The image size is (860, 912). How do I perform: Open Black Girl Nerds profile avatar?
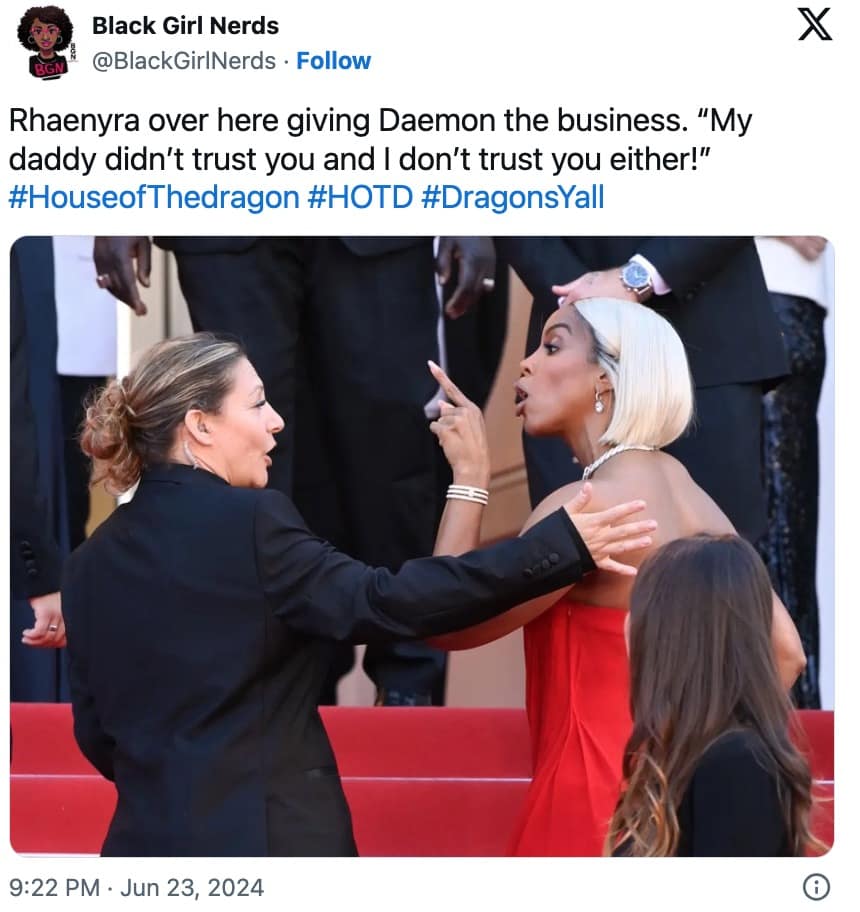tap(45, 43)
